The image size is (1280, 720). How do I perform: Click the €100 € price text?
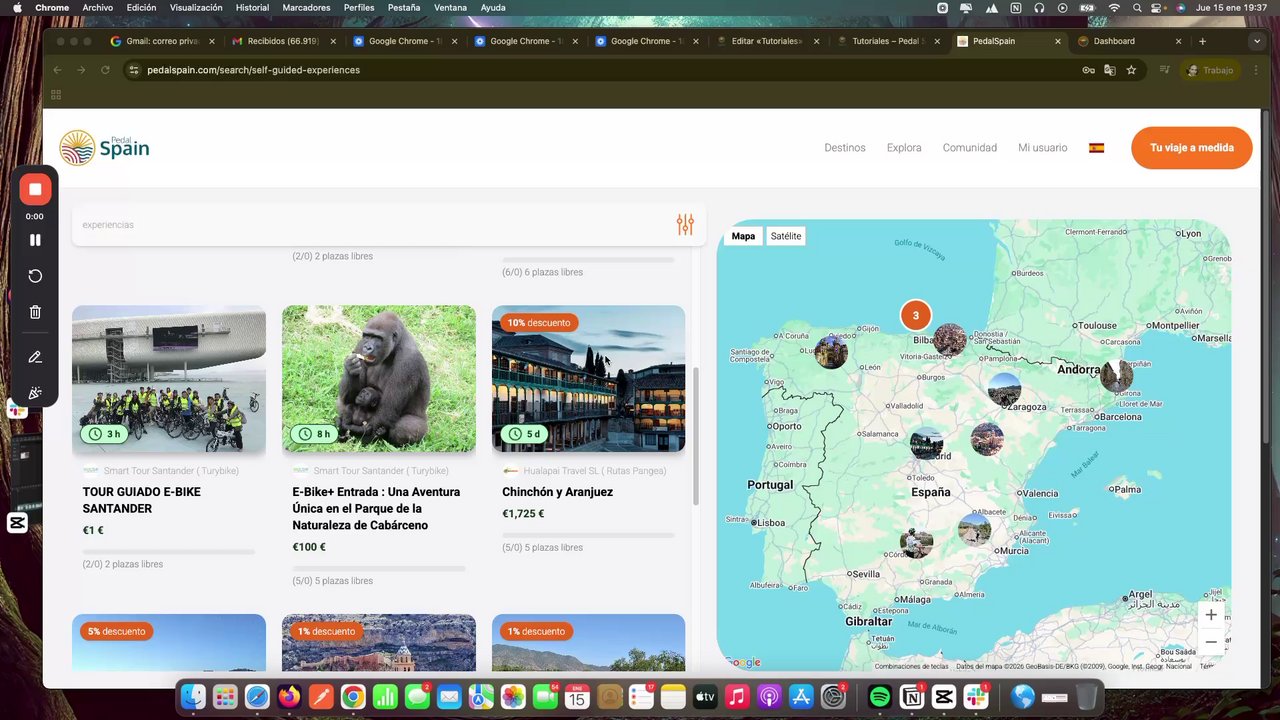pyautogui.click(x=309, y=547)
